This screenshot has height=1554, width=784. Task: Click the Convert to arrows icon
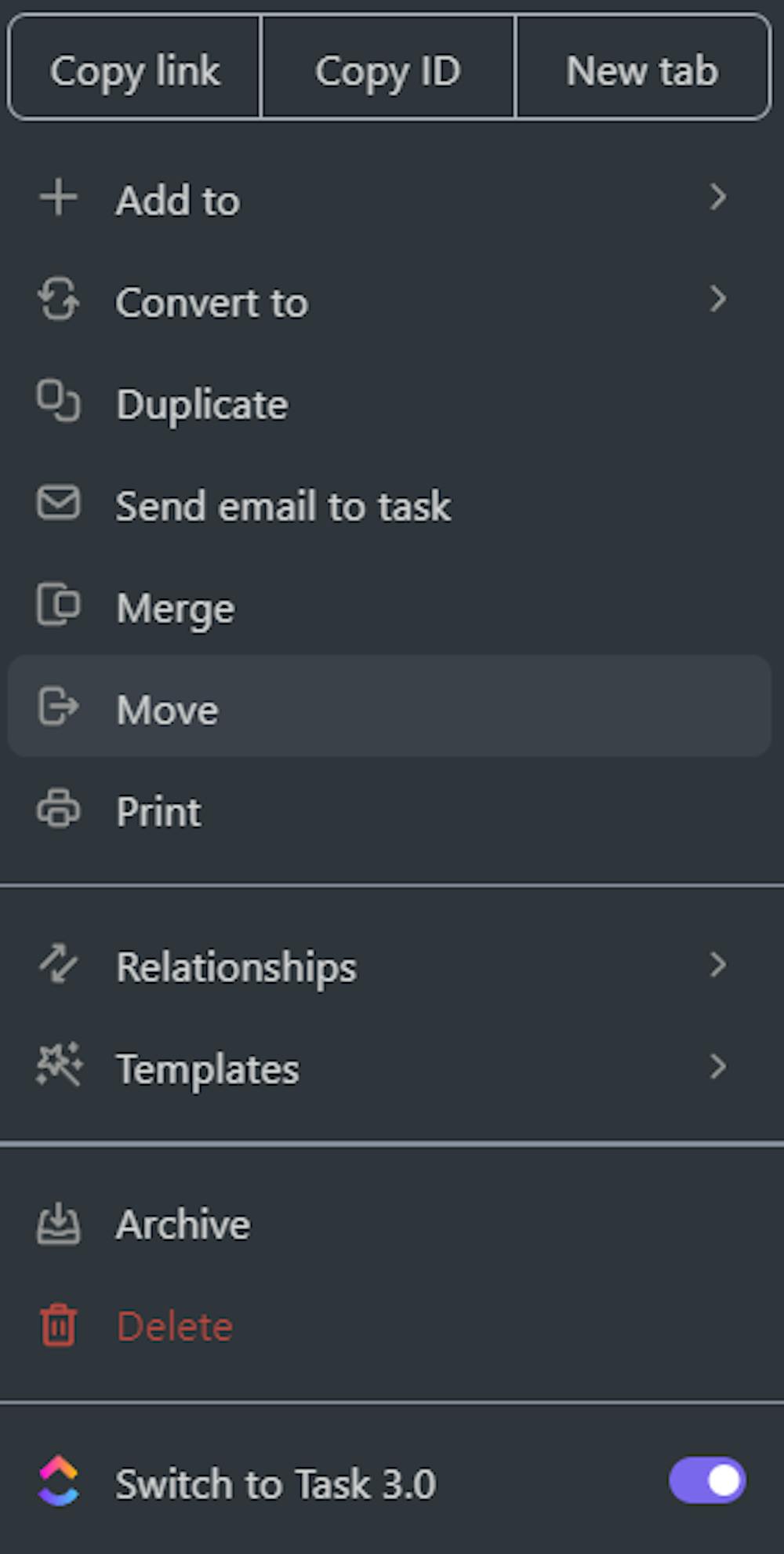coord(59,300)
